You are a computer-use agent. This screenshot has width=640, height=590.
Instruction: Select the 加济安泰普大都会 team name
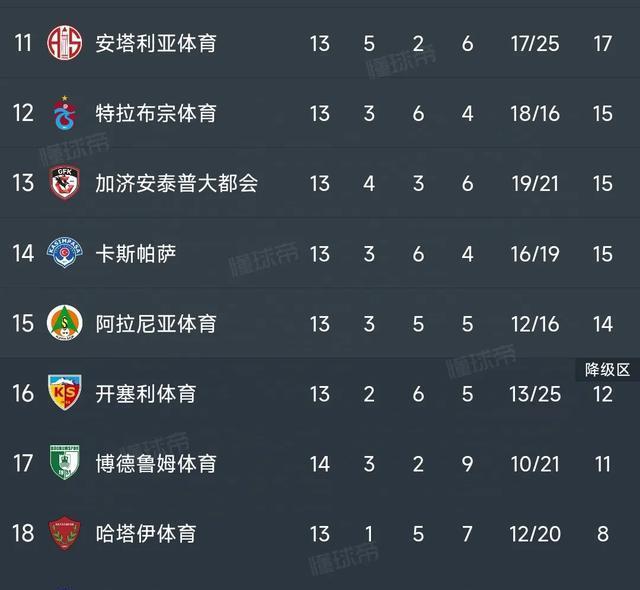[x=176, y=183]
